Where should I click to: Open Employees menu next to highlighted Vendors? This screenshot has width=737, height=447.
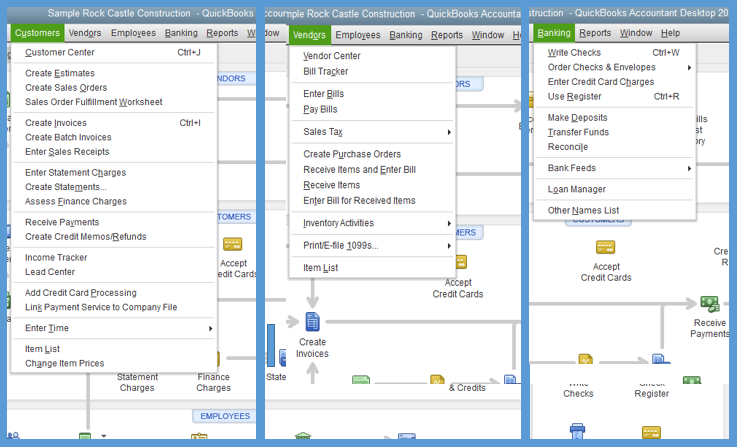[358, 35]
